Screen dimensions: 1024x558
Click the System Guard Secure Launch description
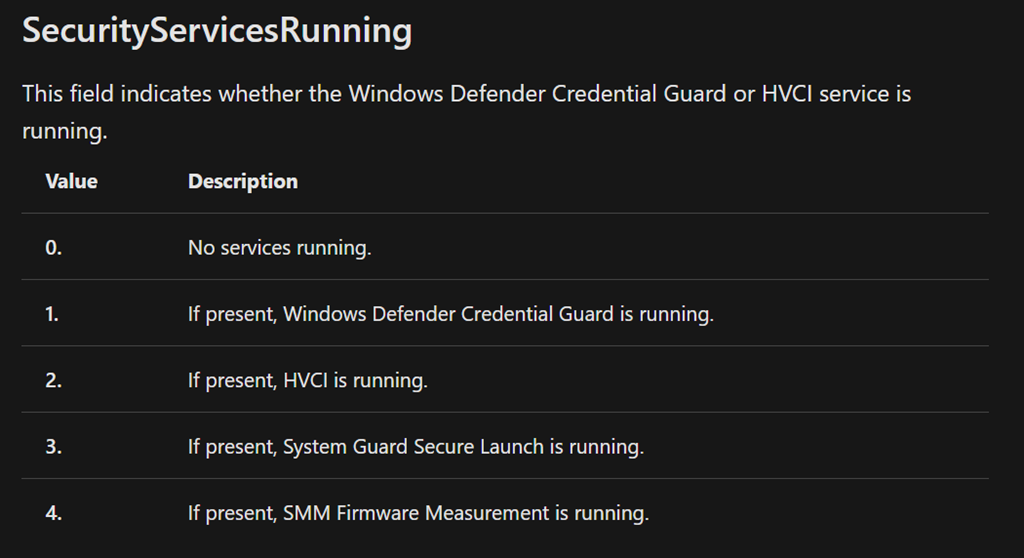(415, 446)
